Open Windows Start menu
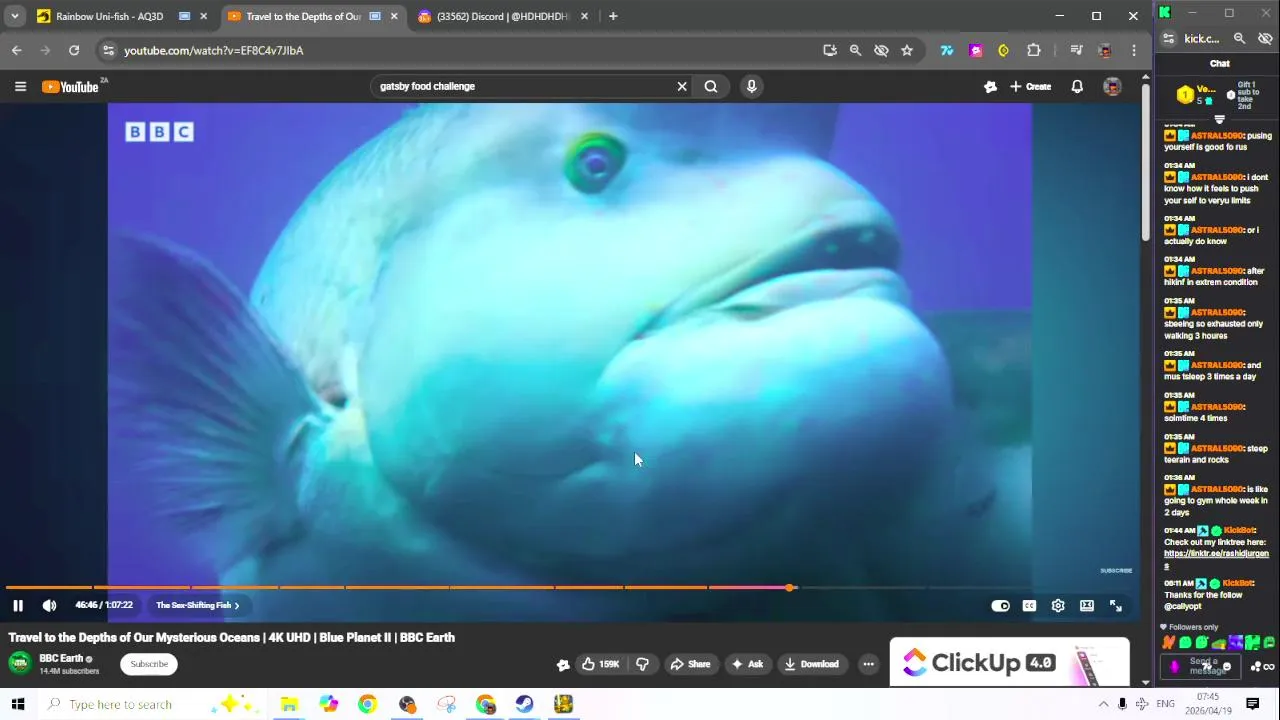The height and width of the screenshot is (720, 1280). (17, 704)
